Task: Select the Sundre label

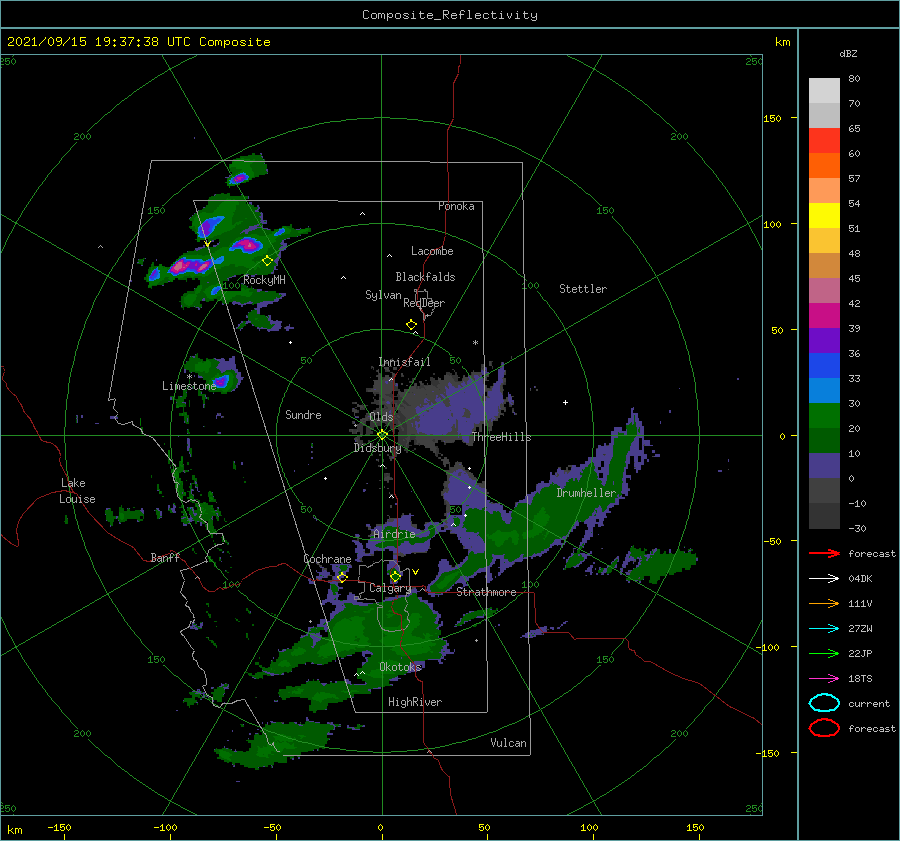Action: [303, 414]
